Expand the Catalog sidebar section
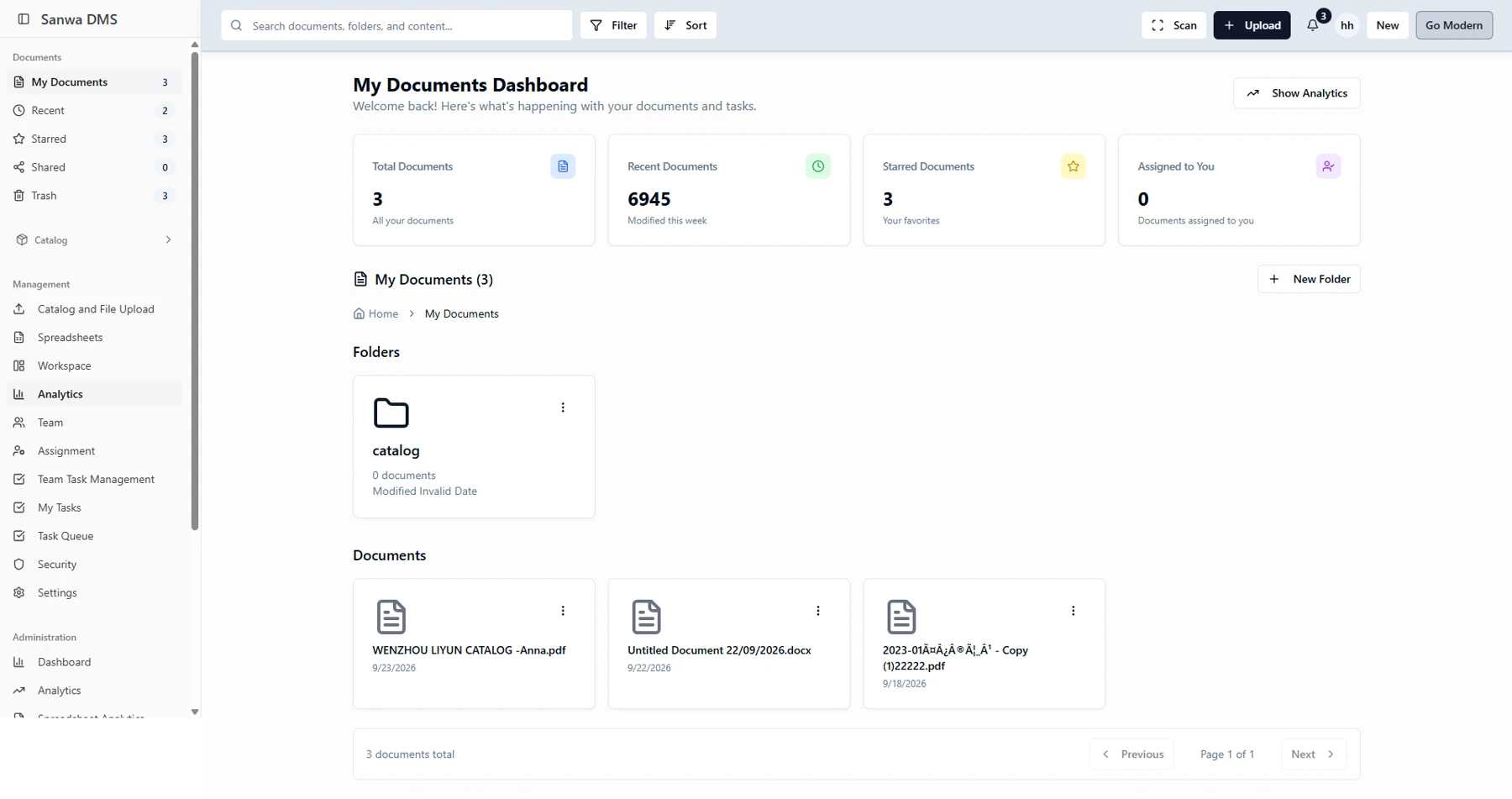Image resolution: width=1512 pixels, height=799 pixels. 94,239
